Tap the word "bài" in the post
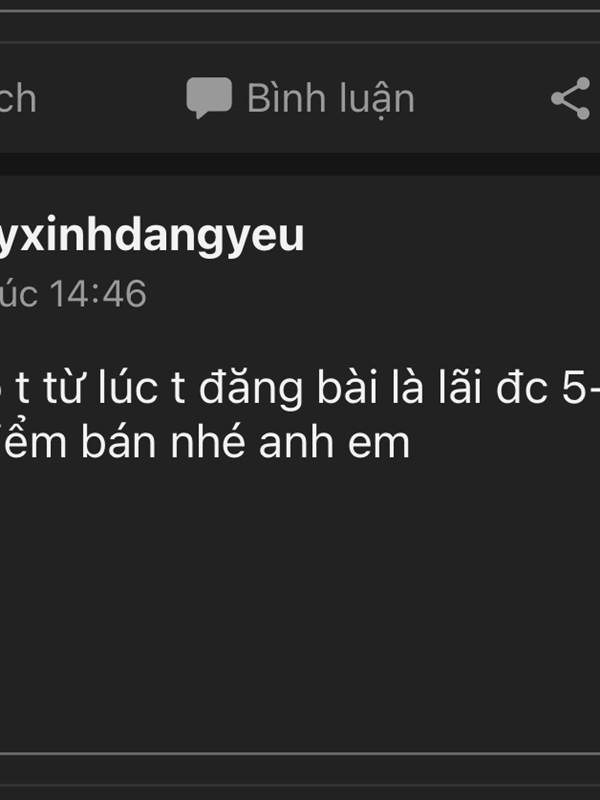This screenshot has height=800, width=600. tap(347, 388)
